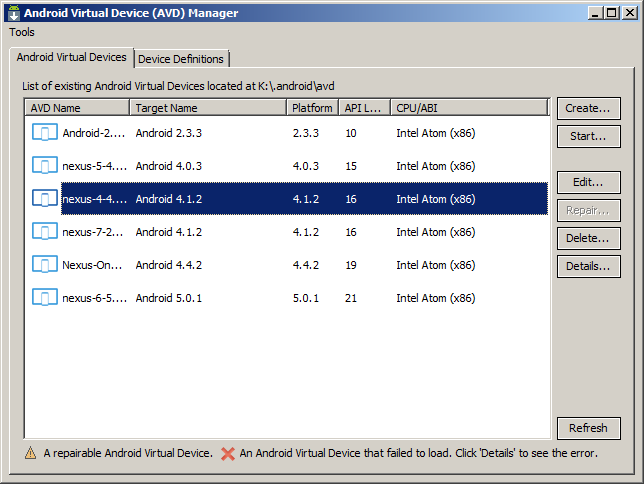
Task: Click target name Android 4.0.3
Action: (x=169, y=166)
